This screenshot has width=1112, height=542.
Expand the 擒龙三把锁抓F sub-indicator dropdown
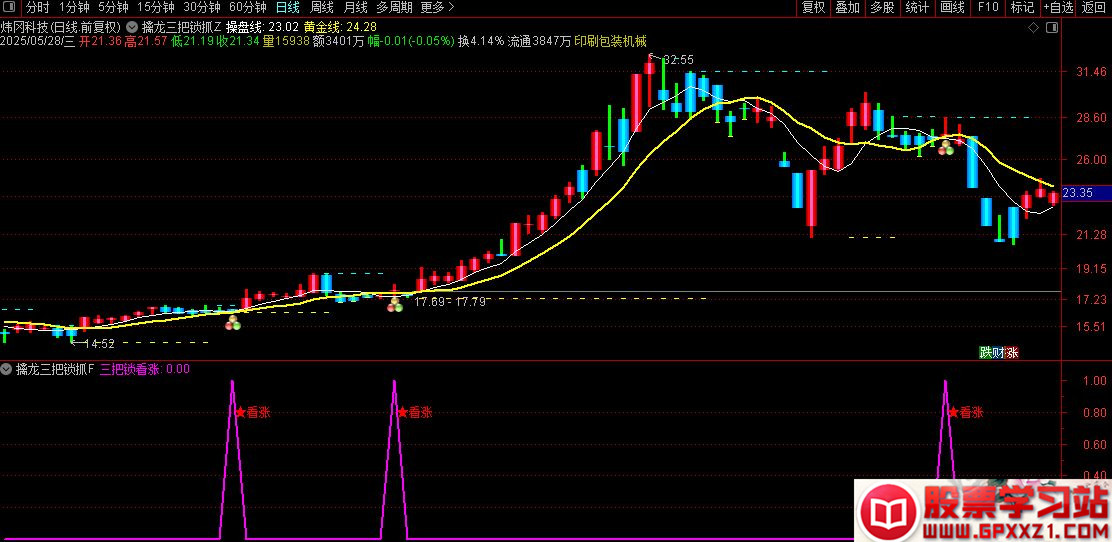tap(7, 369)
